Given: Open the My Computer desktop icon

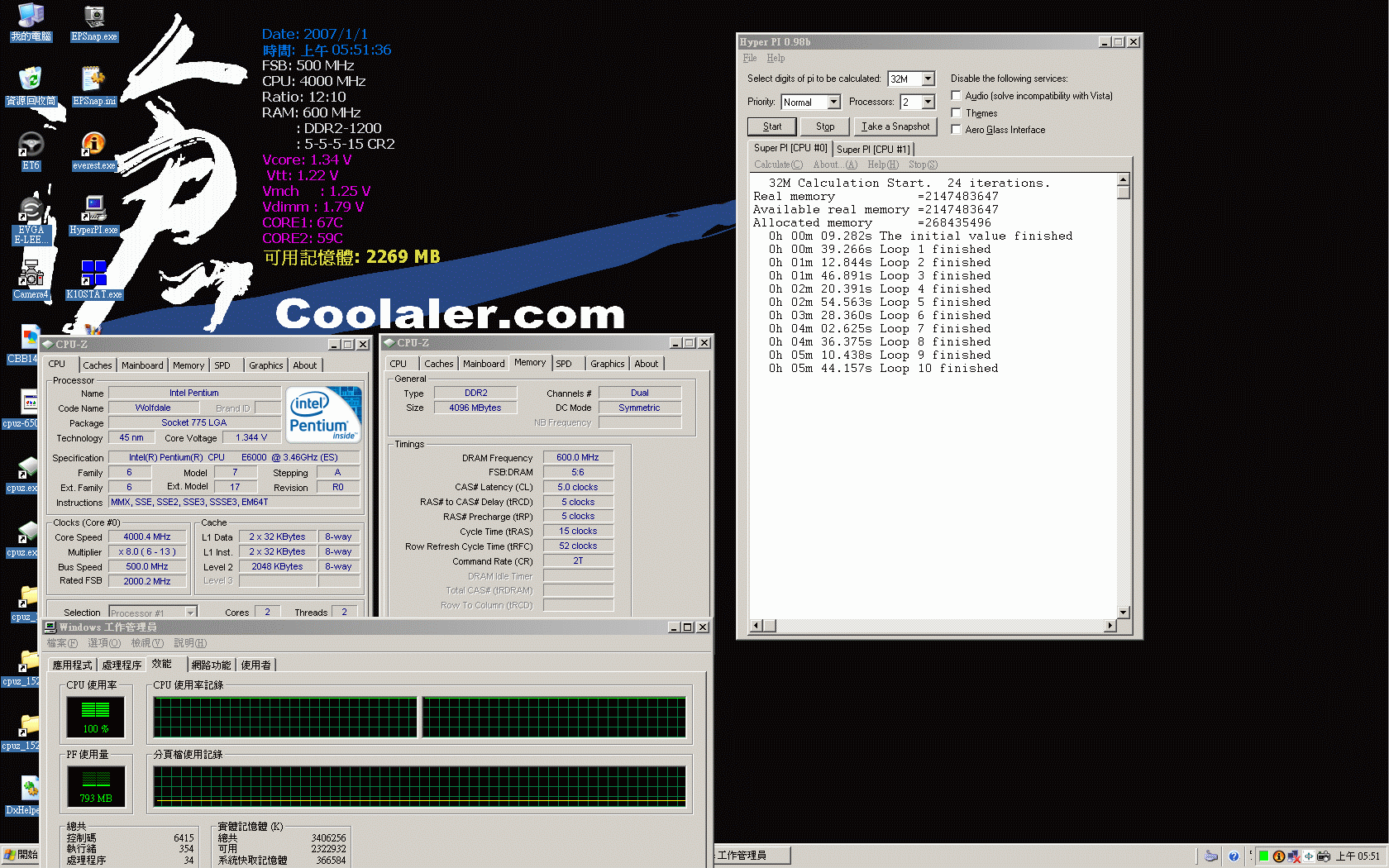Looking at the screenshot, I should point(31,22).
